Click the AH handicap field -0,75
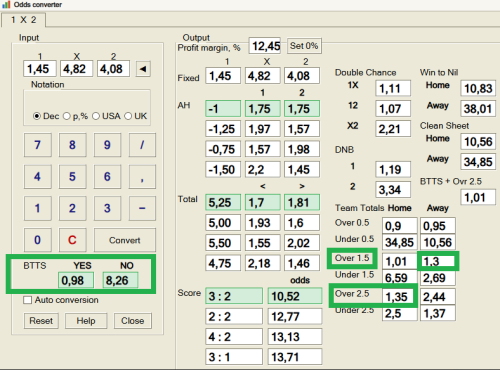The image size is (500, 370). (x=223, y=149)
